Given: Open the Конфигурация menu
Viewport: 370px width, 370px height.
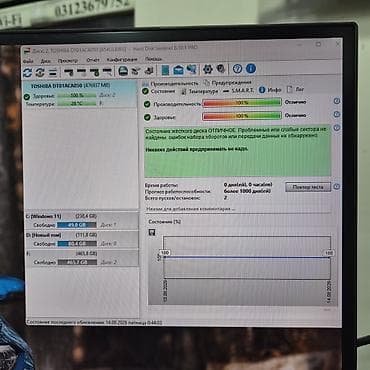Looking at the screenshot, I should pyautogui.click(x=122, y=60).
